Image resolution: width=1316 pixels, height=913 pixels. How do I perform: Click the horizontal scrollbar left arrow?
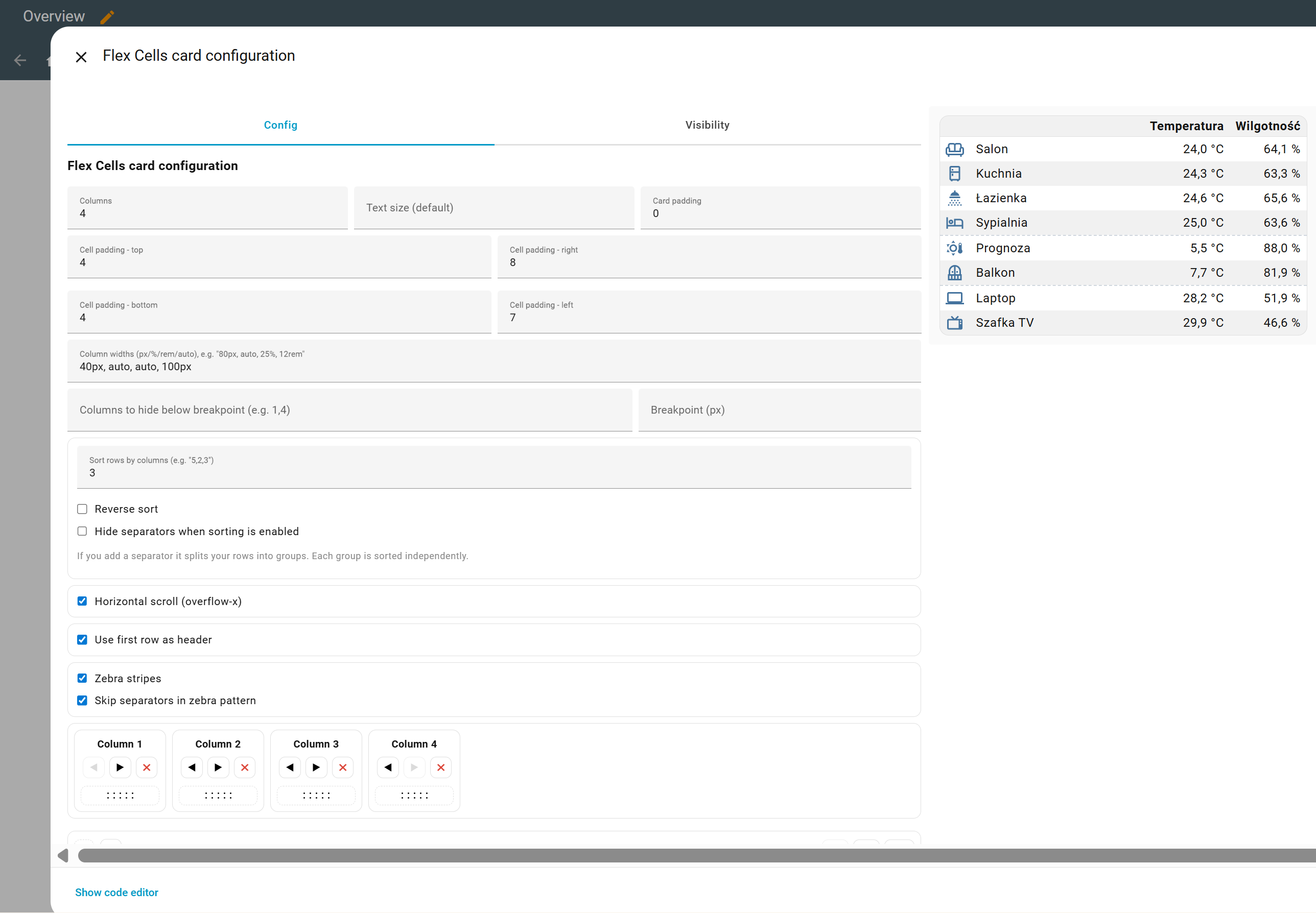click(63, 855)
